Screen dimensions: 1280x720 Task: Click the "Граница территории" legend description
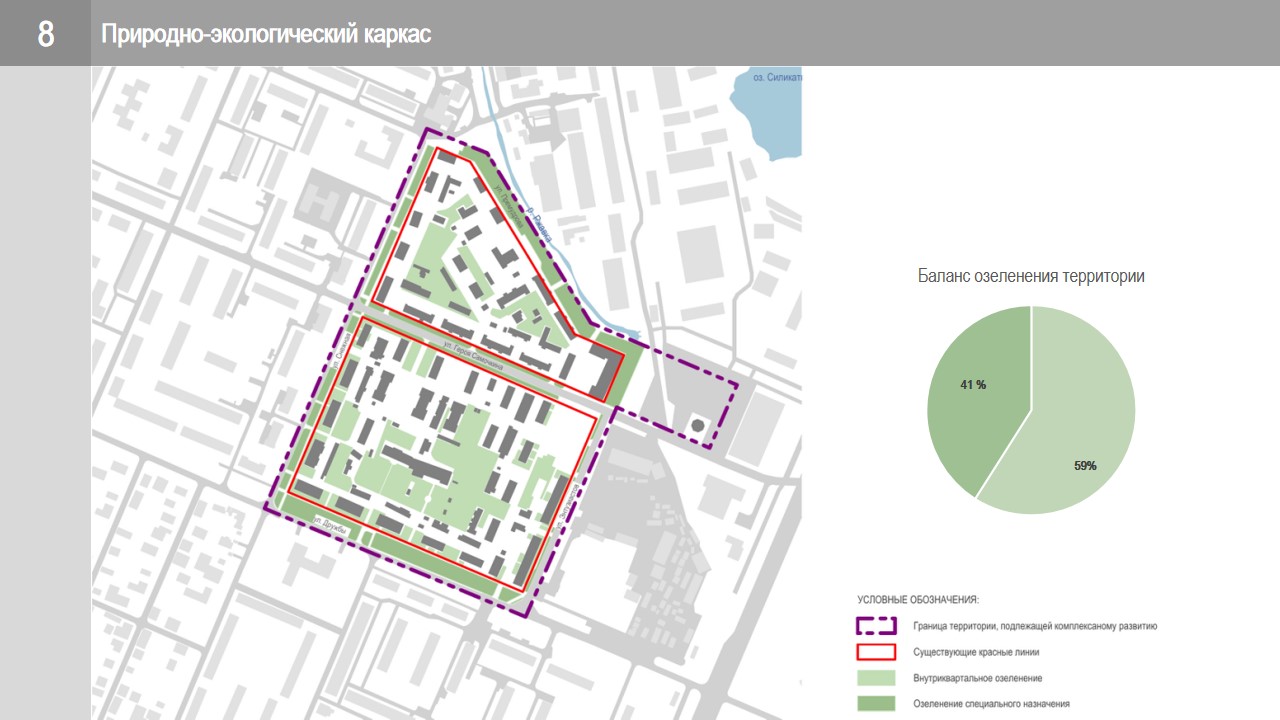1035,627
